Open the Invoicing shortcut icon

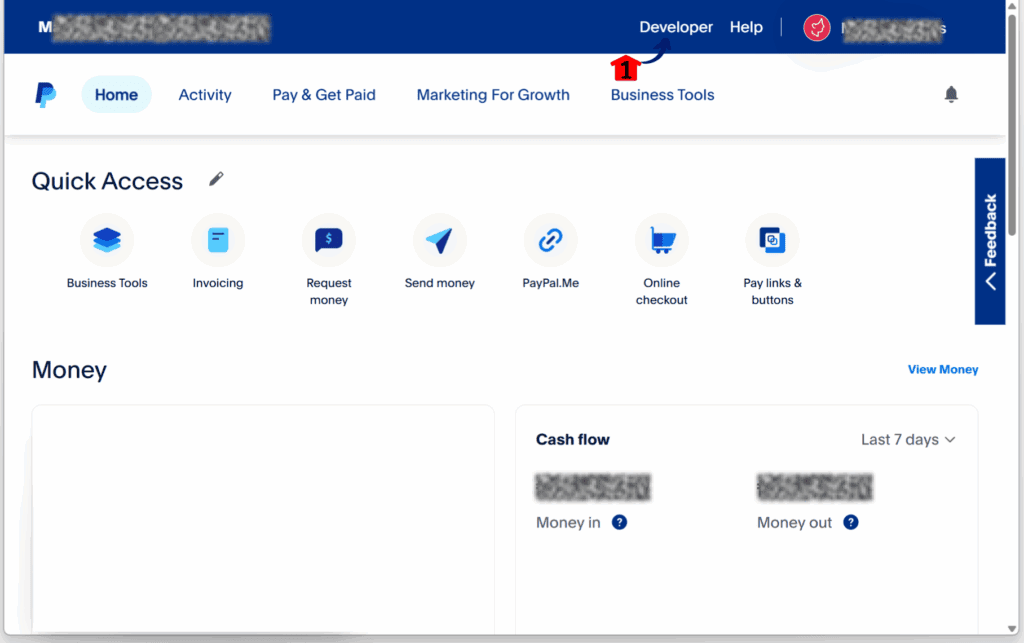[x=218, y=240]
